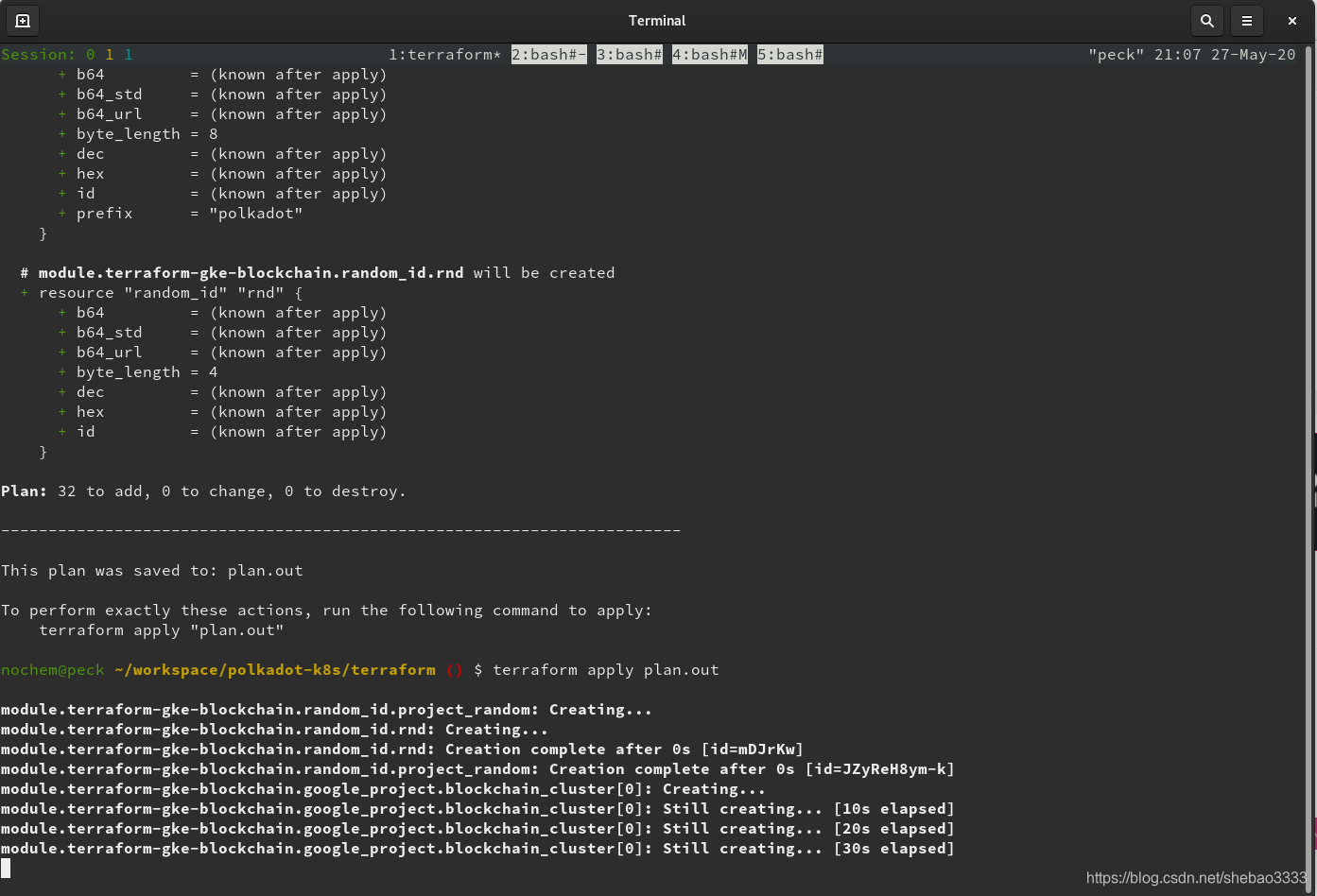Click the 'prefix = "polkadot"' line
The width and height of the screenshot is (1317, 896).
(181, 214)
